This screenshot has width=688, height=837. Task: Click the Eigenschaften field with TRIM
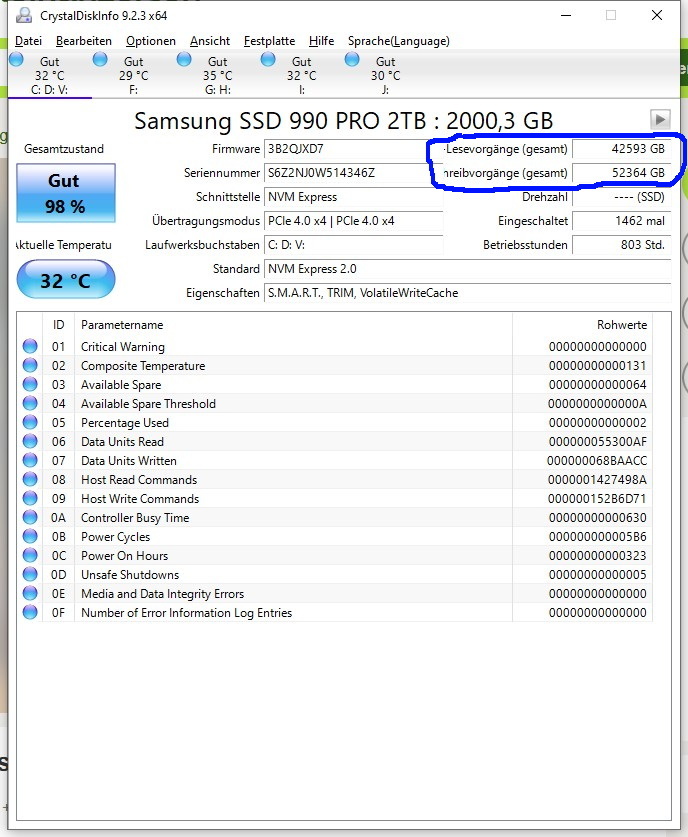click(467, 293)
